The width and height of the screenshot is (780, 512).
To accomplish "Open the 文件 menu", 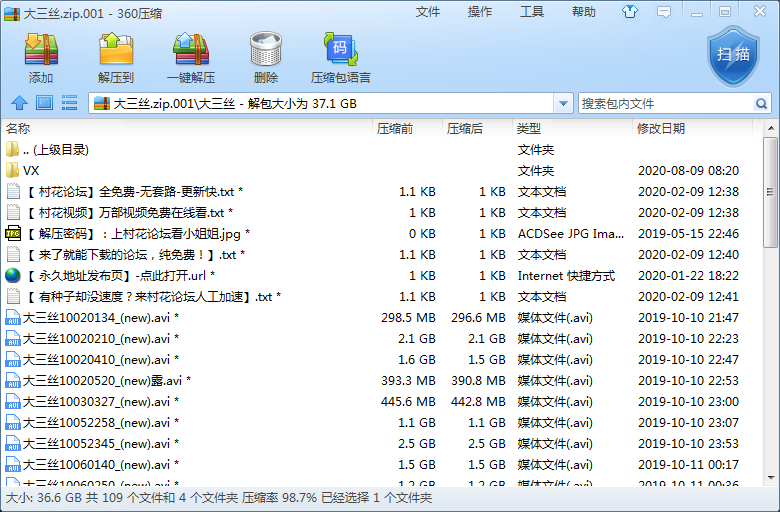I will coord(428,12).
